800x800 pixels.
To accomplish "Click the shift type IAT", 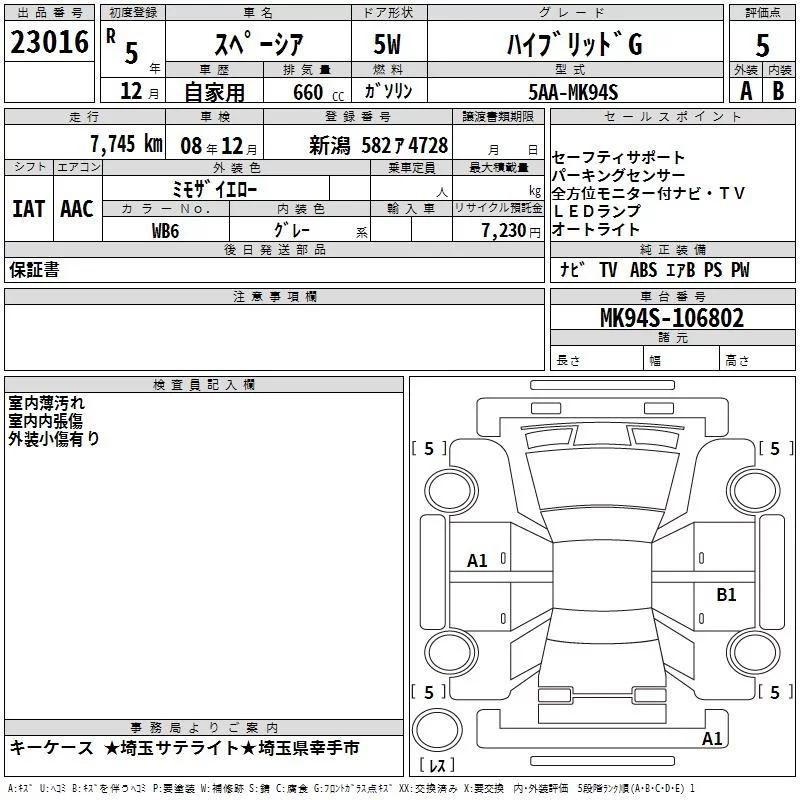I will pos(29,209).
